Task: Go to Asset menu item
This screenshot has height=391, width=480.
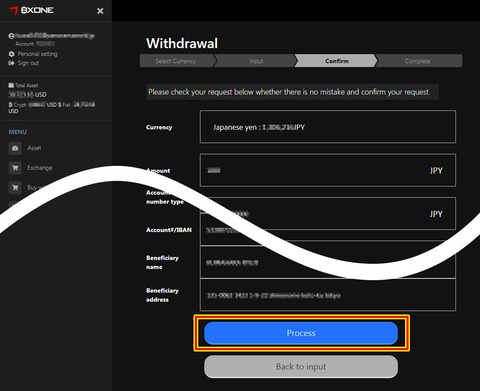Action: tap(34, 148)
